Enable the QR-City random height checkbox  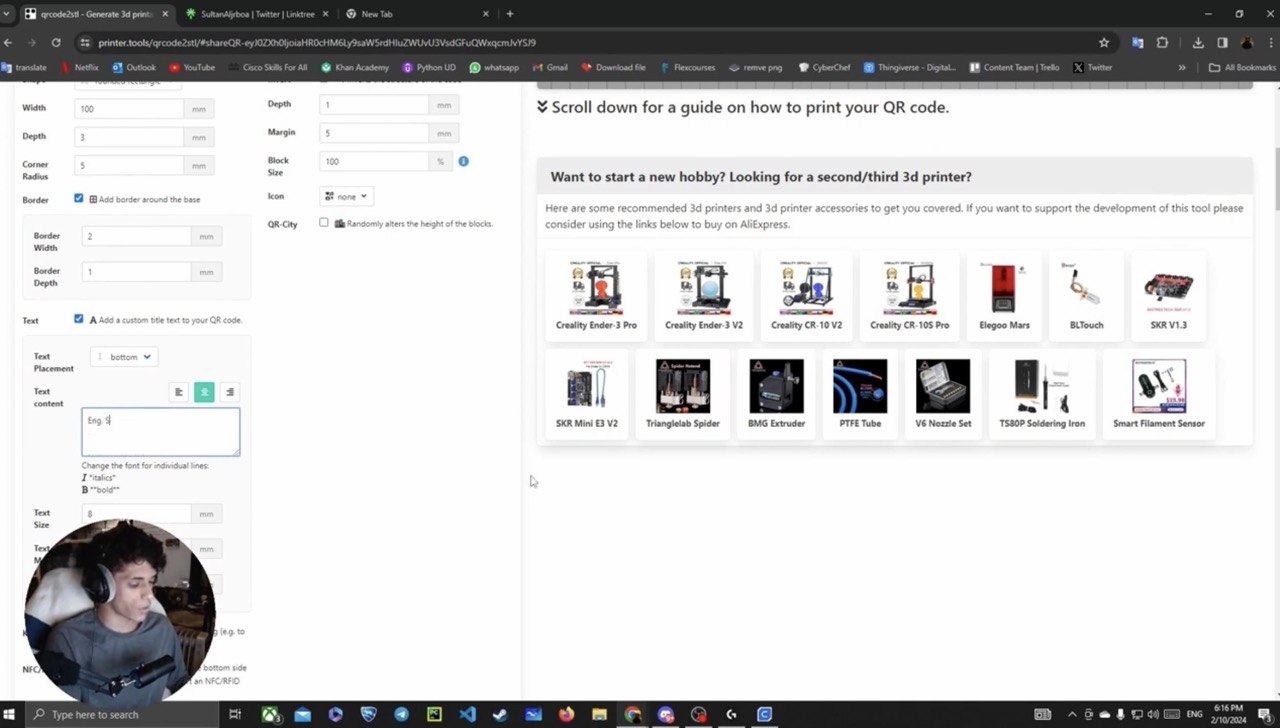click(324, 223)
